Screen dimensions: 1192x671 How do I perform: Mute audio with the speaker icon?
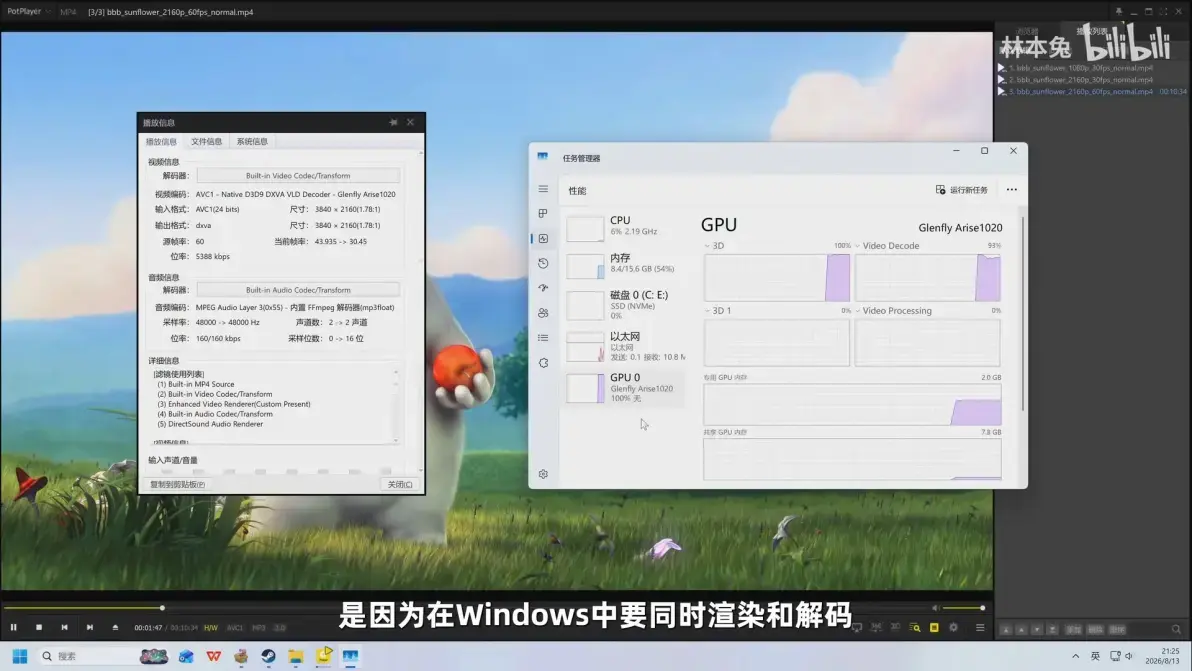(936, 608)
